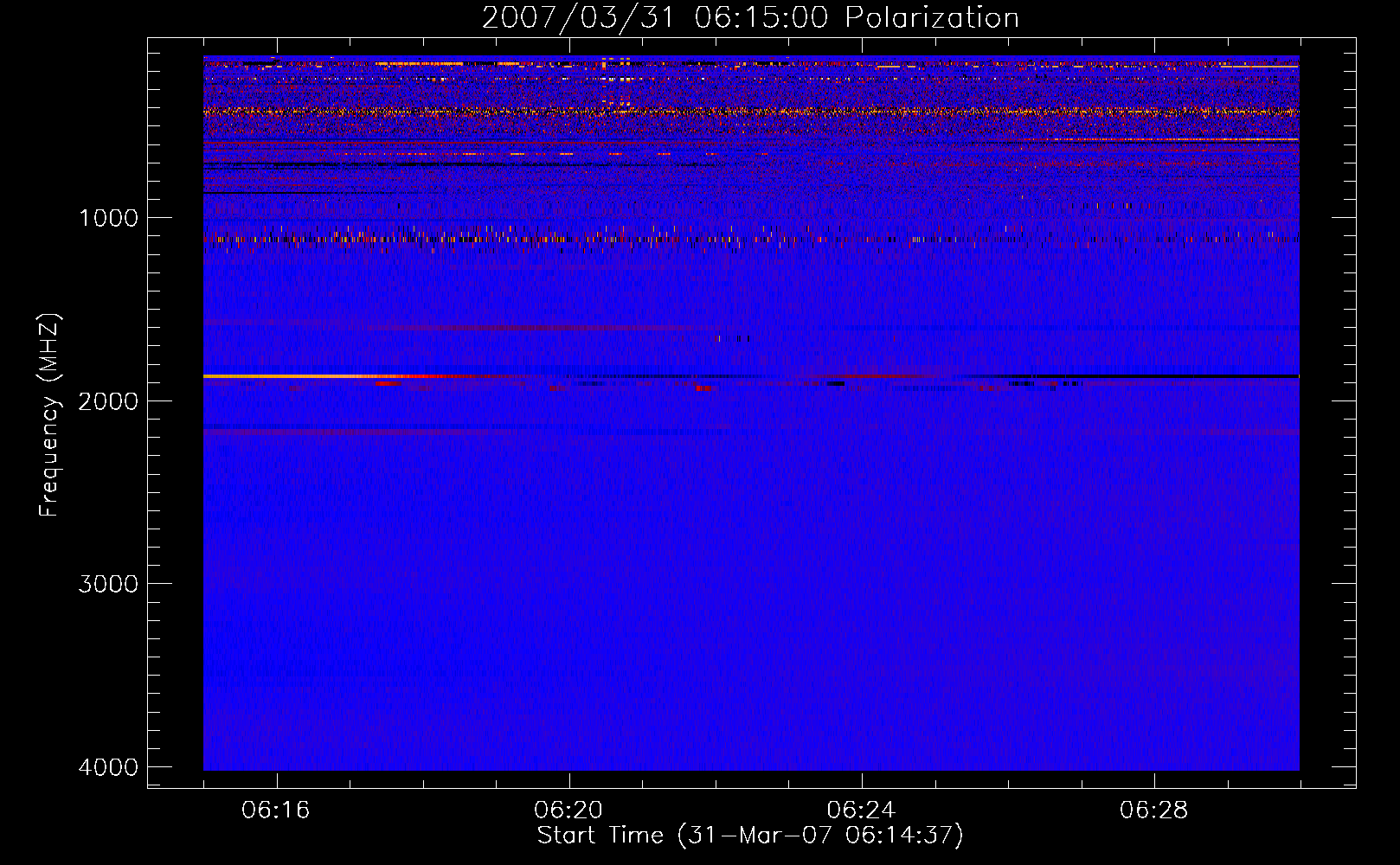Image resolution: width=1400 pixels, height=865 pixels.
Task: Click the 'Start Time (31-Mar-07 06:14:37)' label
Action: pyautogui.click(x=750, y=836)
